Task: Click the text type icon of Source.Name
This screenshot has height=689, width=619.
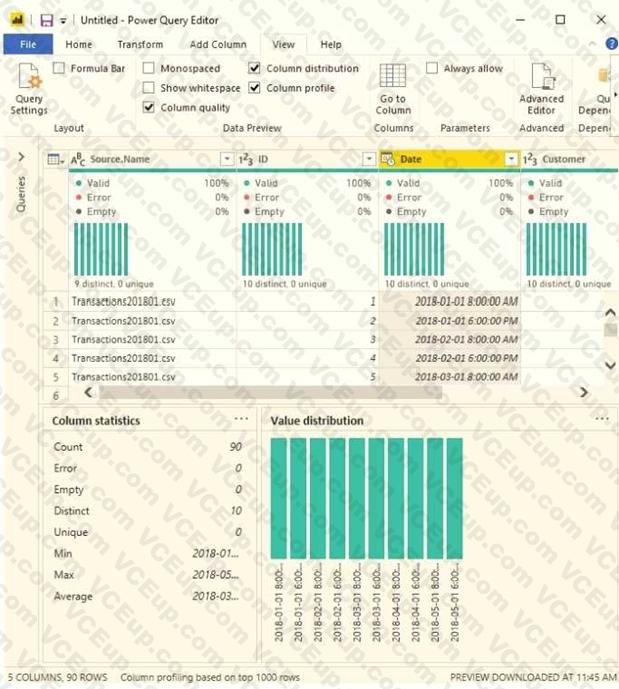Action: (x=78, y=160)
